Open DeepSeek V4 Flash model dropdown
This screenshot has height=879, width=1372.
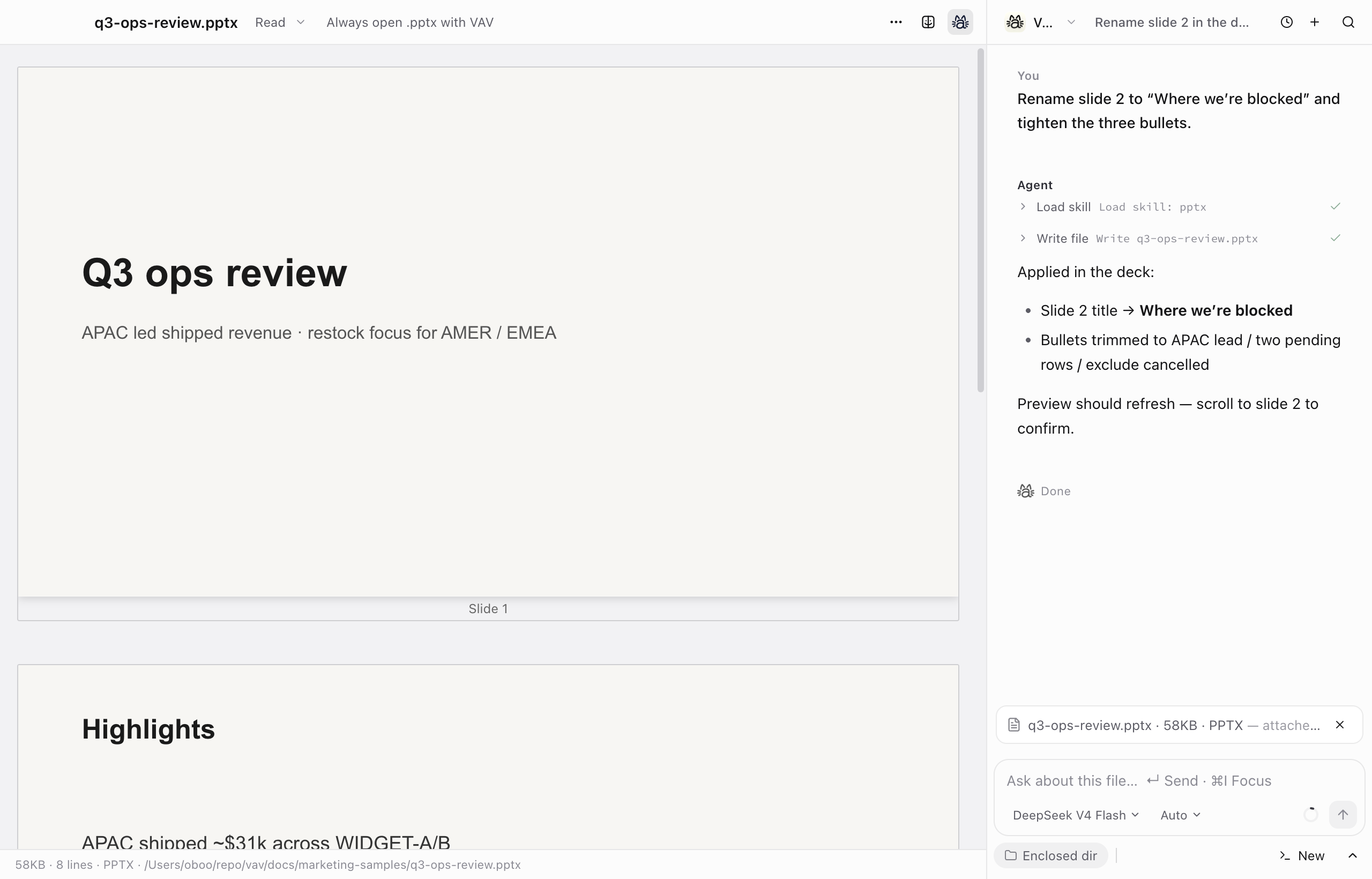pyautogui.click(x=1076, y=815)
